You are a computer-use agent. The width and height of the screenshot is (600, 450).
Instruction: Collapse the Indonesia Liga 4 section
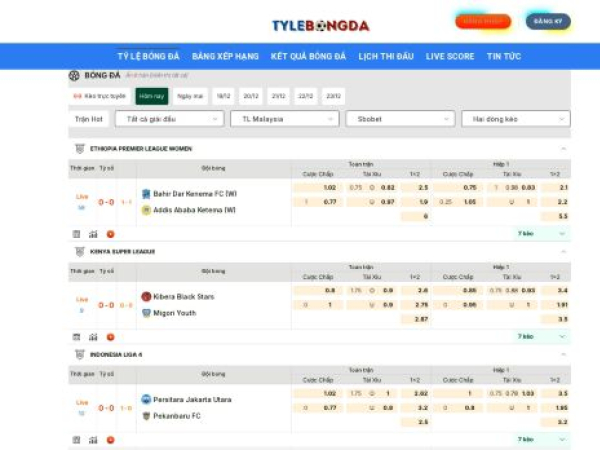pos(562,354)
